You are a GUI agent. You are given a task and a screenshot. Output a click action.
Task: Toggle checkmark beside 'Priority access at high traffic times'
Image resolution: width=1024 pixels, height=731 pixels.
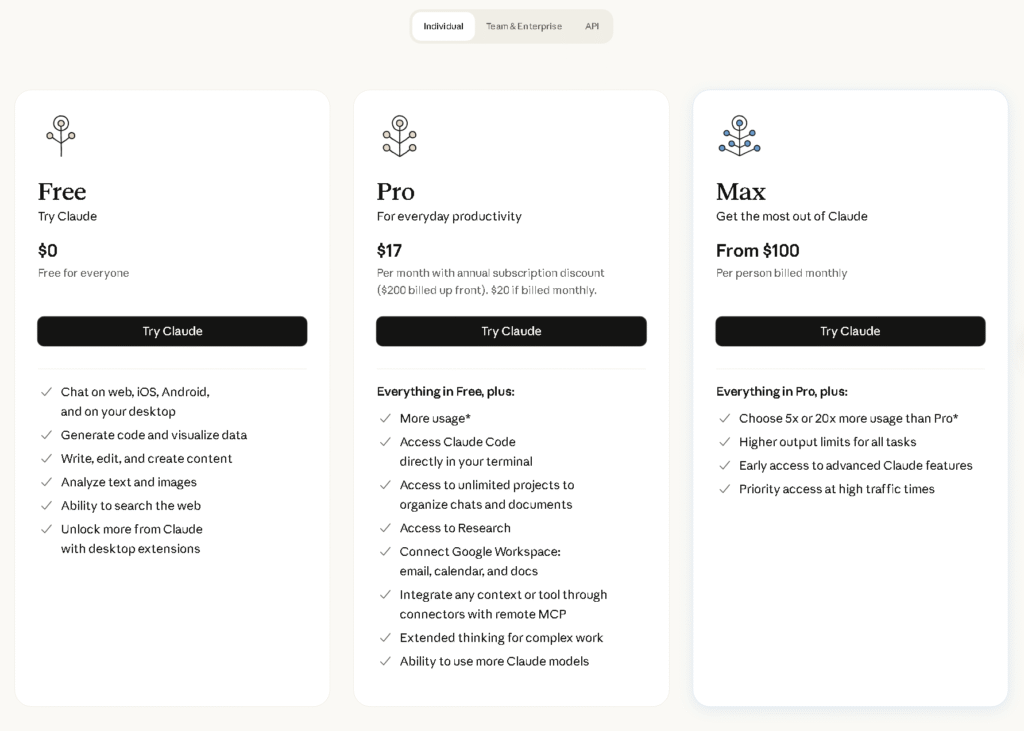point(725,489)
